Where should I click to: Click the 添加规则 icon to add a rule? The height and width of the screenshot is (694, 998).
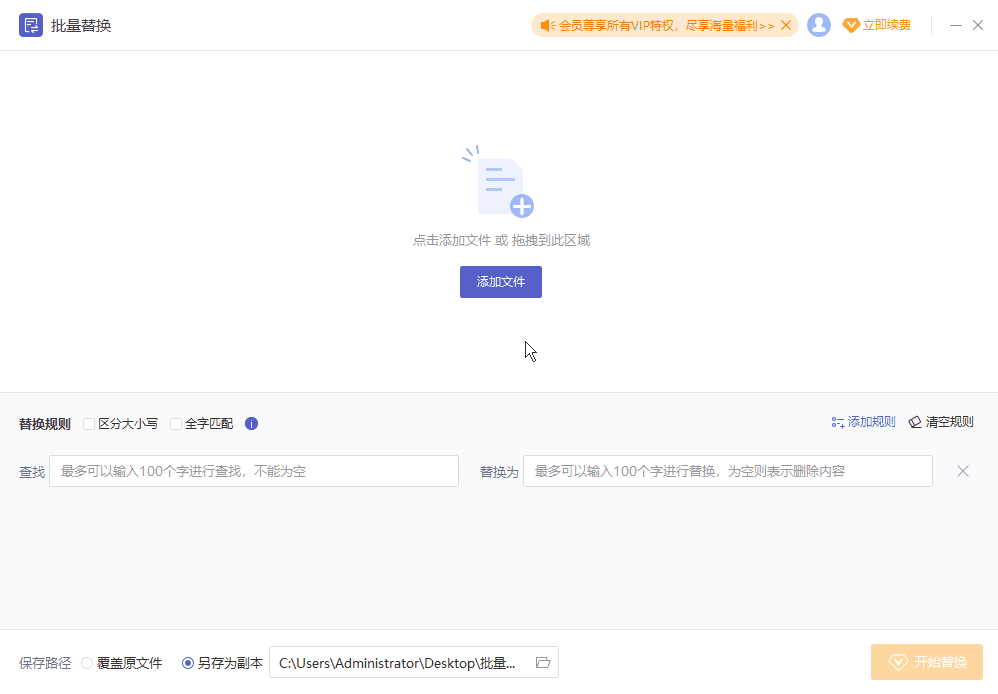(x=837, y=421)
